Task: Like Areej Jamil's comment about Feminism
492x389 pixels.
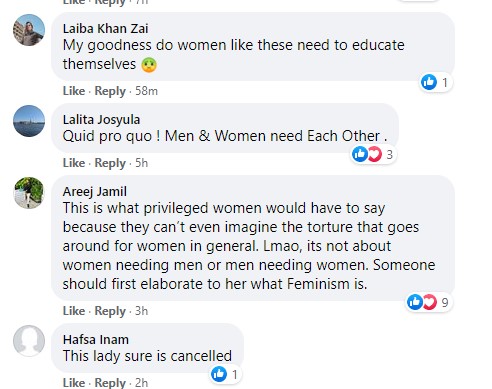Action: [74, 311]
